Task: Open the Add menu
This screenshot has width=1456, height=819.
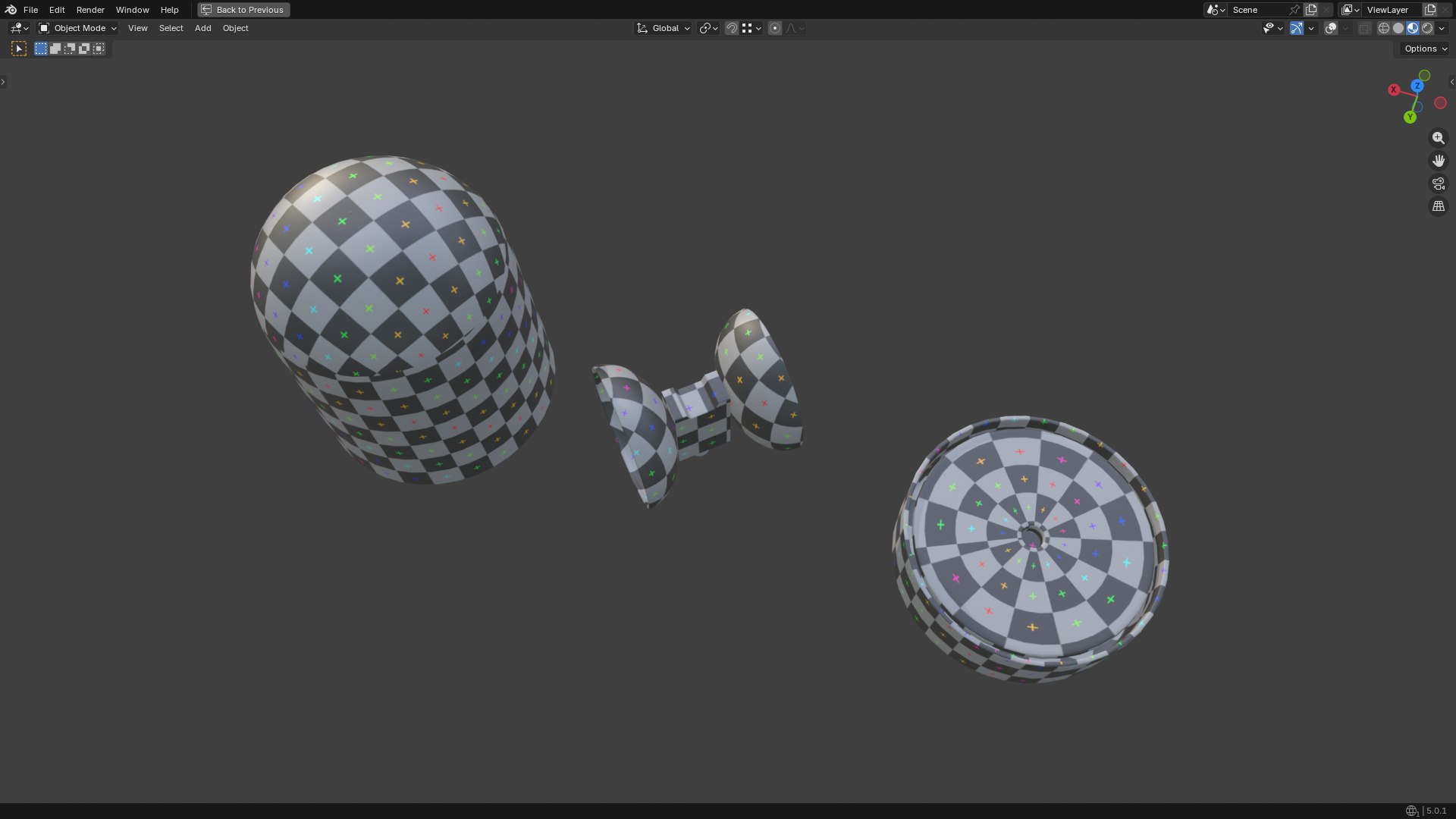Action: click(202, 28)
